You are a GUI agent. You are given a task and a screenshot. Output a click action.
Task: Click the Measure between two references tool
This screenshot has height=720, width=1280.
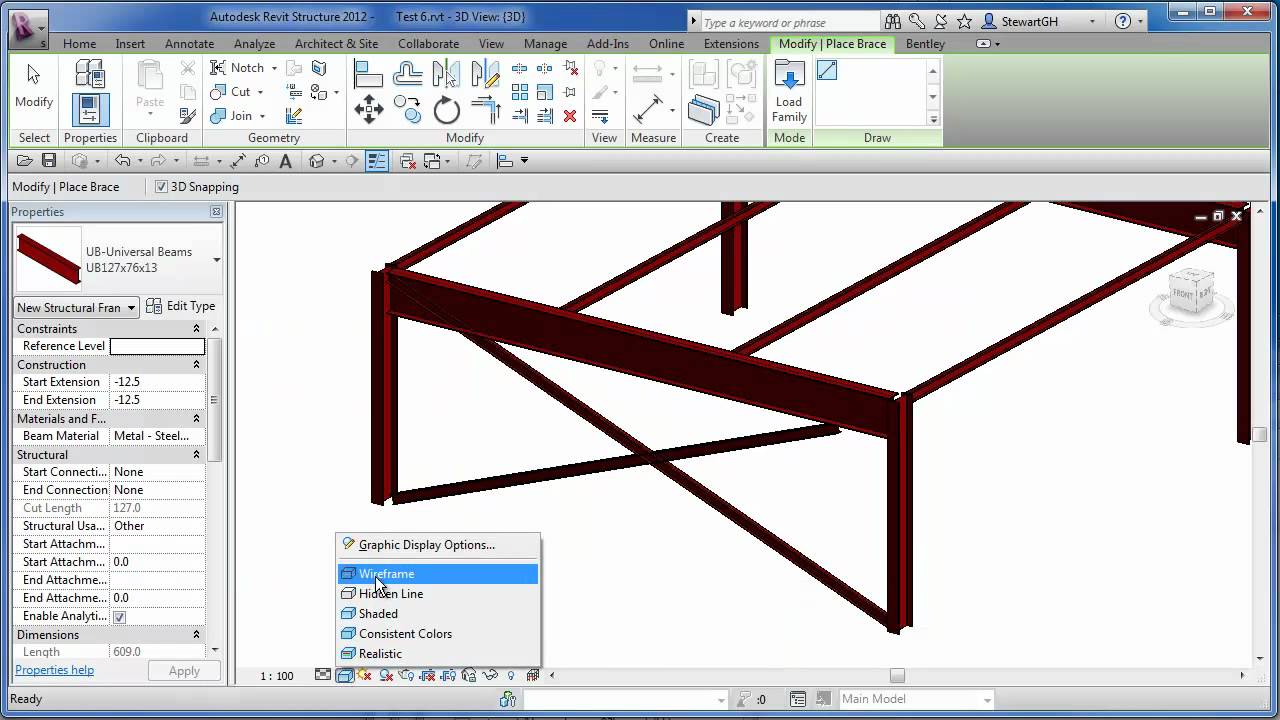click(648, 109)
